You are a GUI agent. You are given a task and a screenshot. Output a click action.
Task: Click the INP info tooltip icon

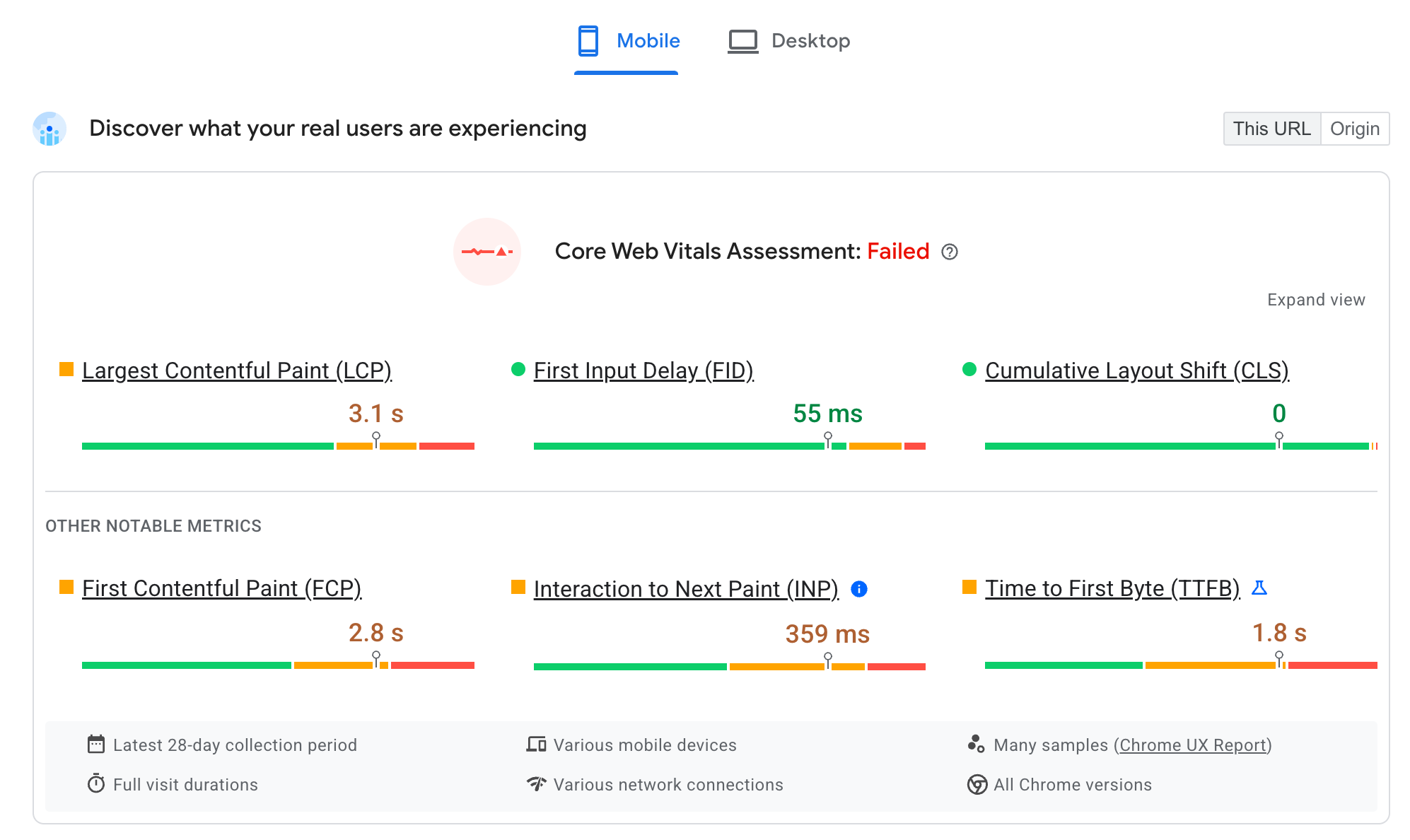click(858, 588)
